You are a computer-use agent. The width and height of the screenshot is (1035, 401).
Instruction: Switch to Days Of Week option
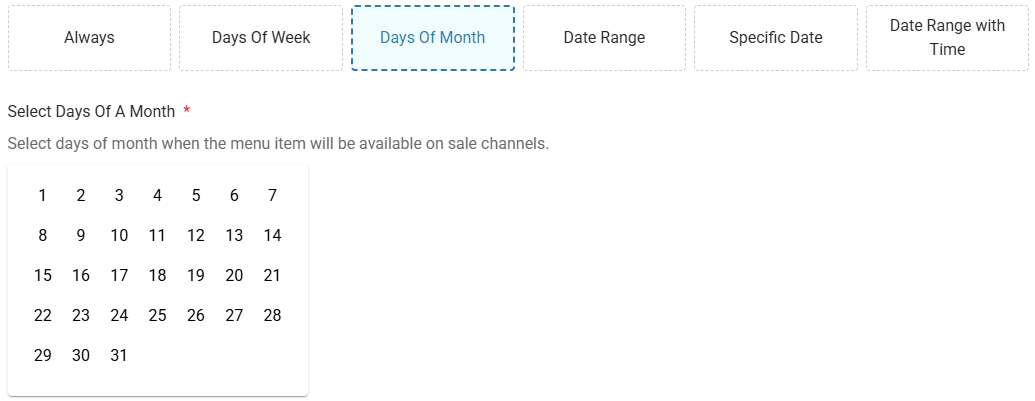point(261,38)
